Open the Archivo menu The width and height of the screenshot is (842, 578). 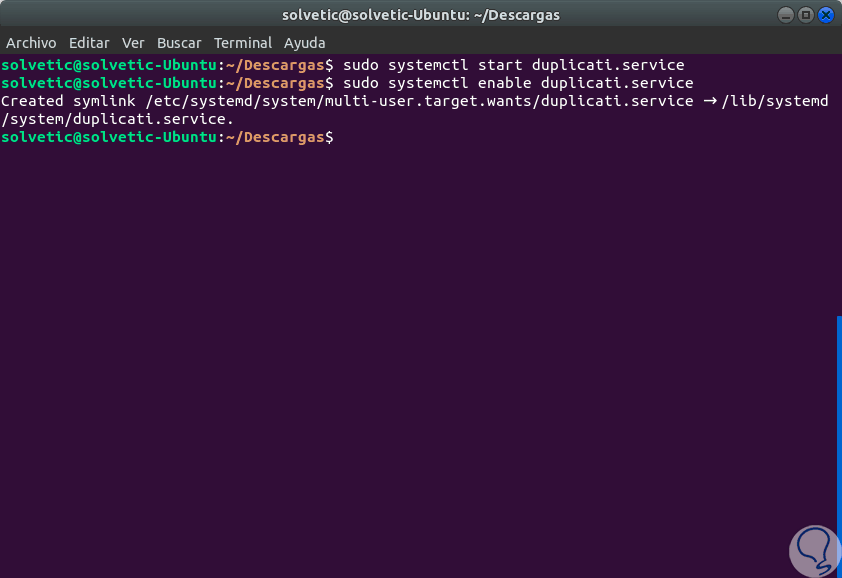pos(31,43)
